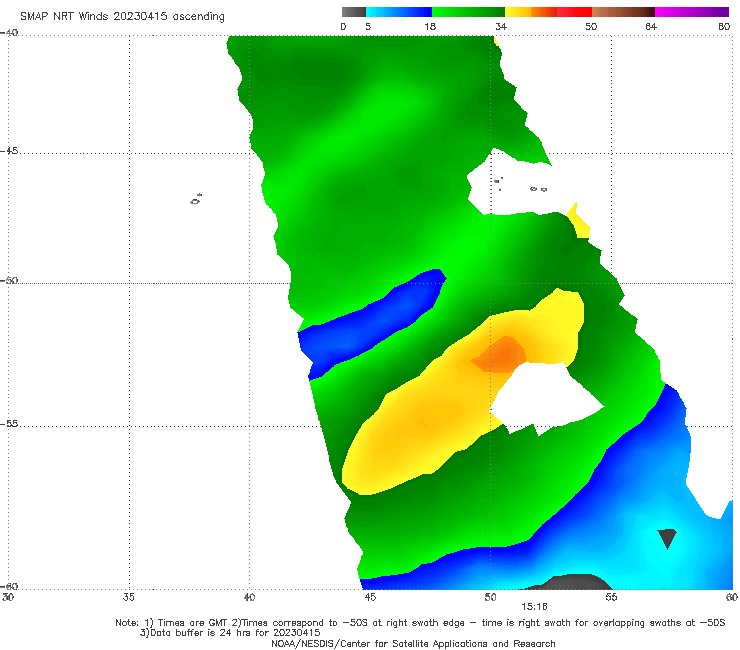The image size is (740, 650).
Task: Click the magenta-purple color bar segment
Action: click(x=692, y=12)
